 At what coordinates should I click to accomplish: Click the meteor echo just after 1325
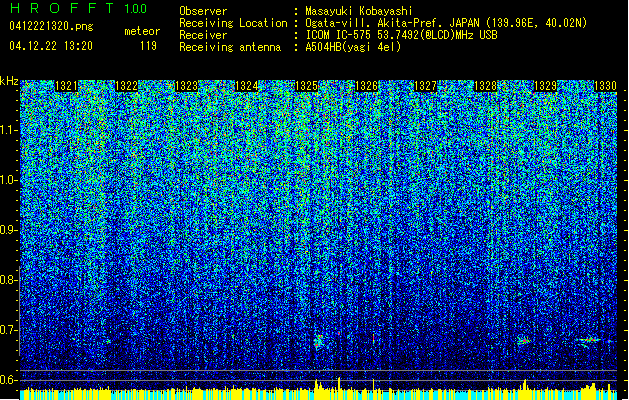coord(319,342)
